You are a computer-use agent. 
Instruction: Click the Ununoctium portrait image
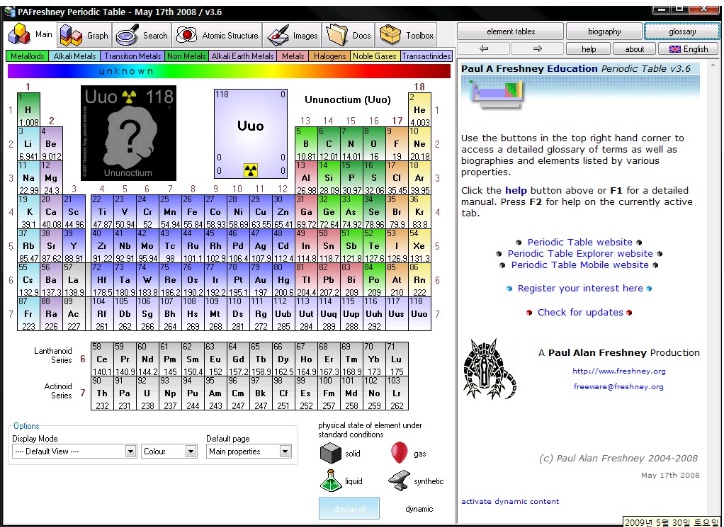click(x=128, y=133)
